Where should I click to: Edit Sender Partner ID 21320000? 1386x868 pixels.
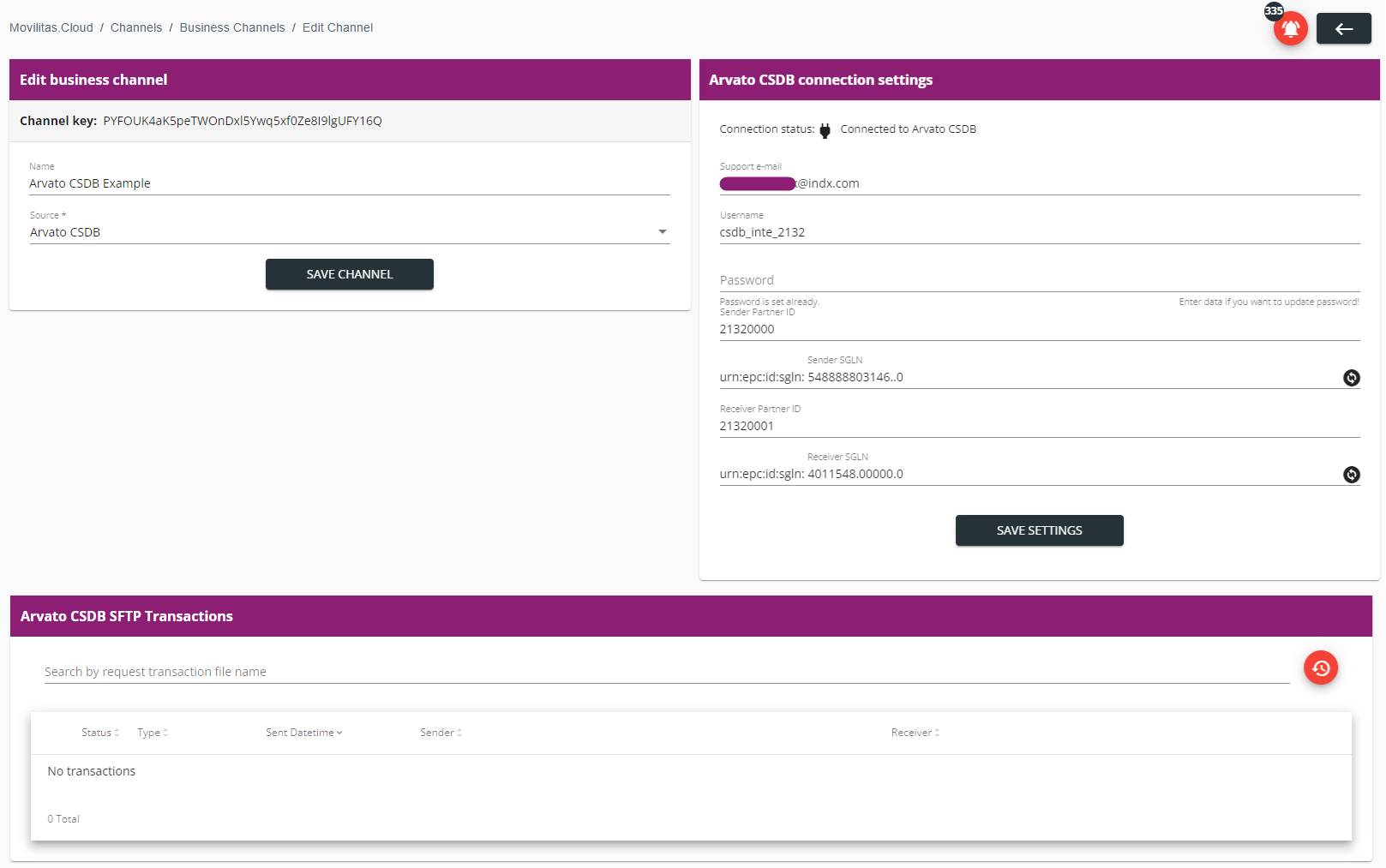(x=1040, y=329)
